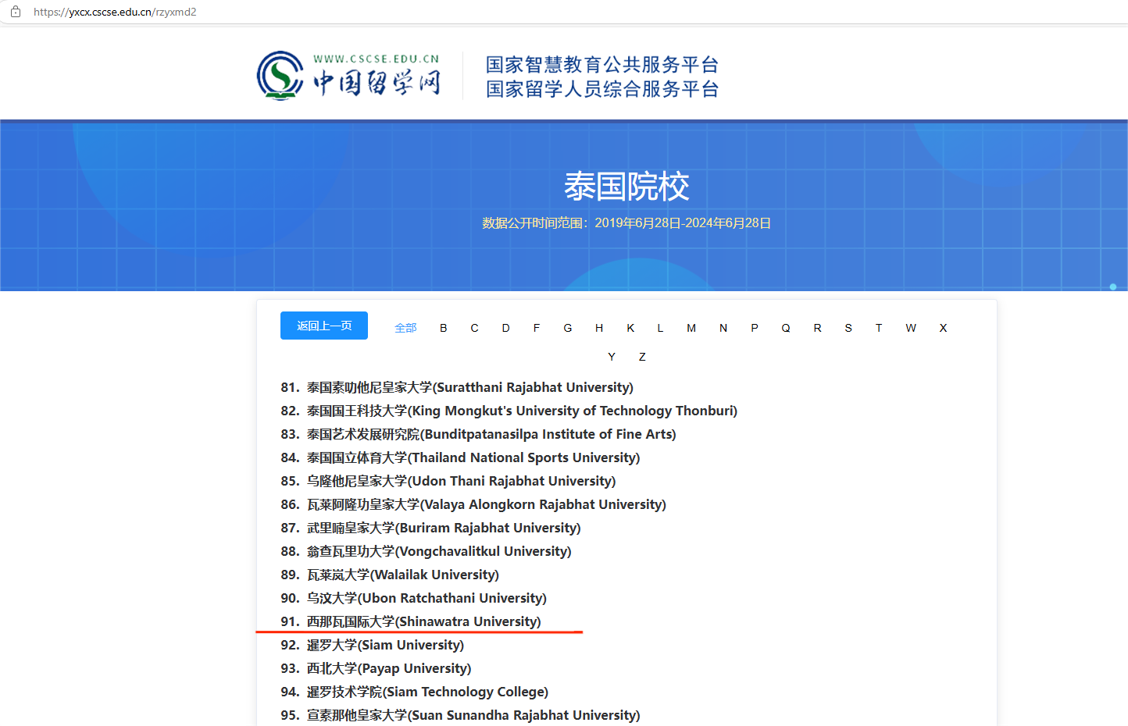
Task: Filter universities by letter H
Action: pyautogui.click(x=599, y=328)
